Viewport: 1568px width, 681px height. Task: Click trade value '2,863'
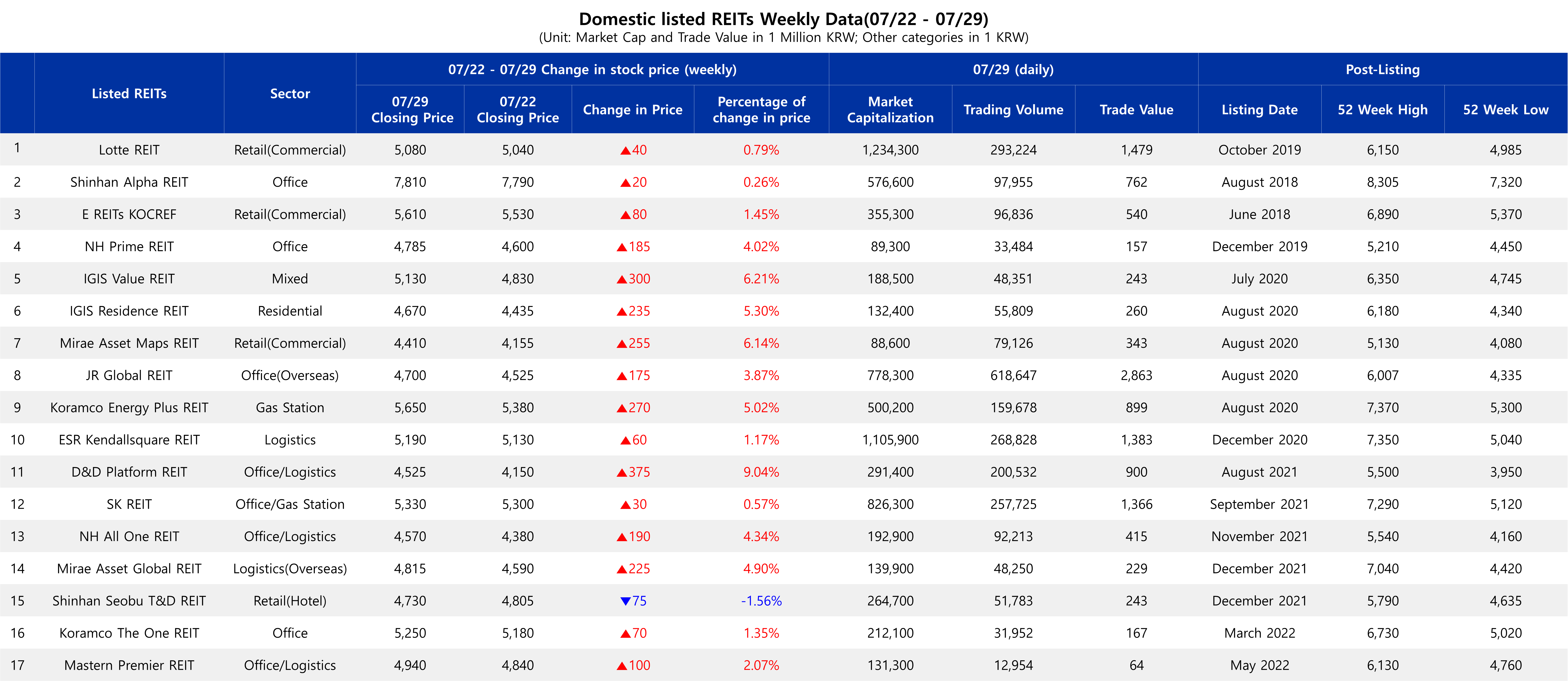point(1136,375)
